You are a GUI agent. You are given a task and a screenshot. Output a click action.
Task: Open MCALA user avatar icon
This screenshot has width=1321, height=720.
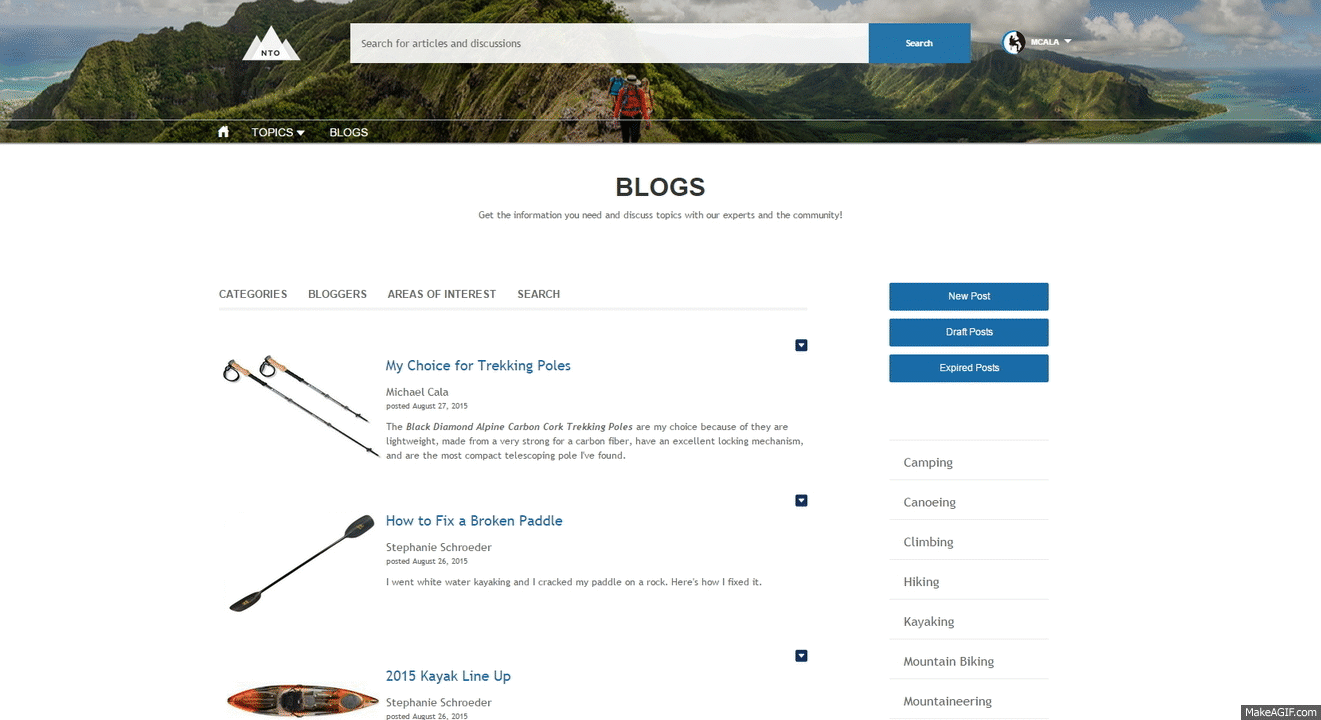click(x=1014, y=42)
